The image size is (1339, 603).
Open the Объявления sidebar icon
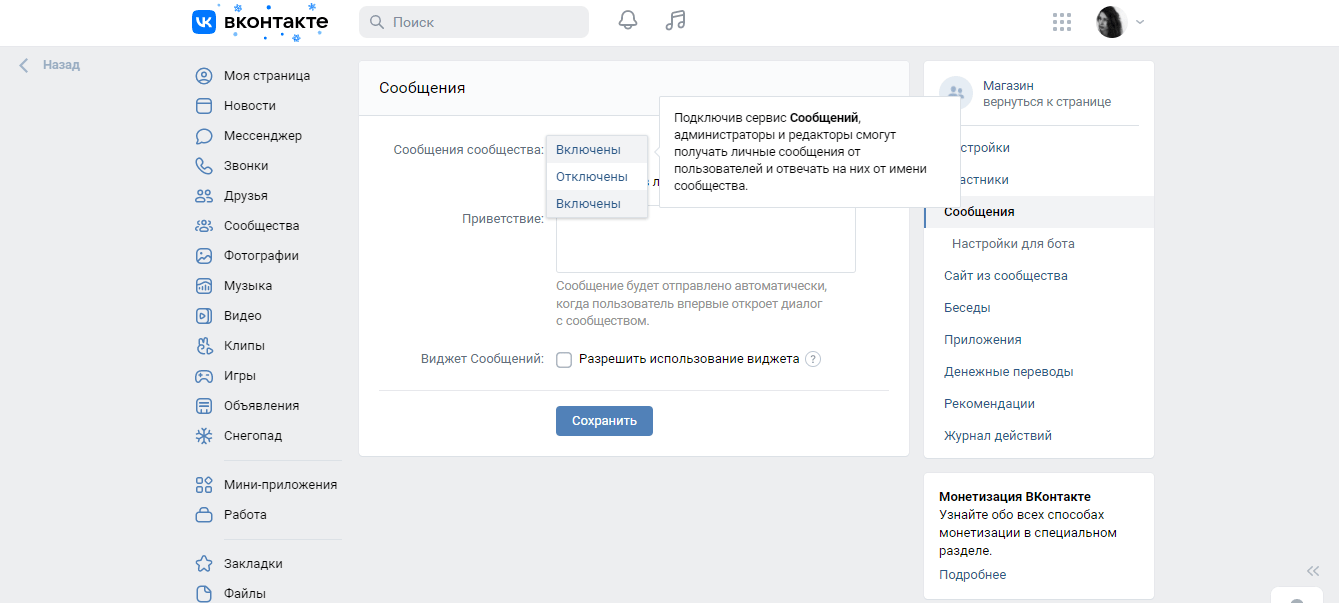point(204,406)
